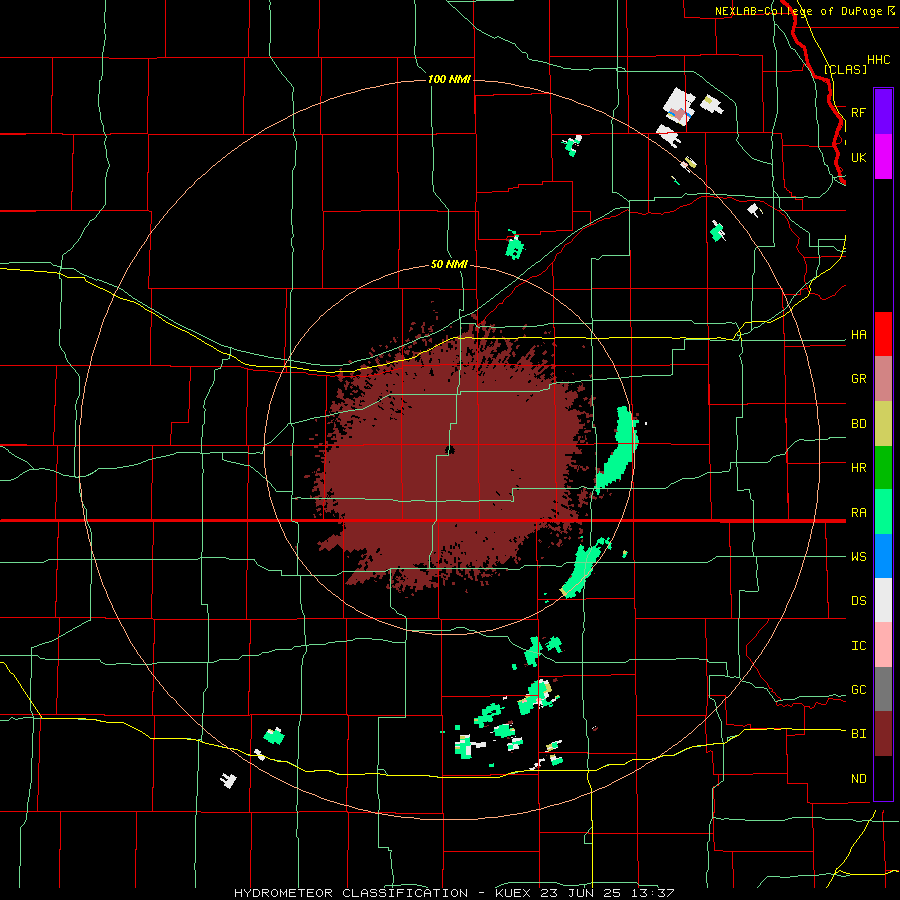Image resolution: width=900 pixels, height=900 pixels.
Task: Click the radar site center dot
Action: coord(449,450)
